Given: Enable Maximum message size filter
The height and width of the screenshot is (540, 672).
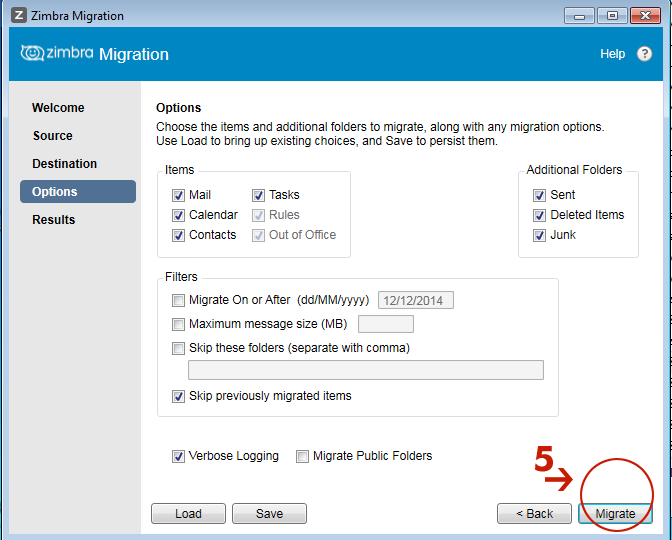Looking at the screenshot, I should [178, 324].
